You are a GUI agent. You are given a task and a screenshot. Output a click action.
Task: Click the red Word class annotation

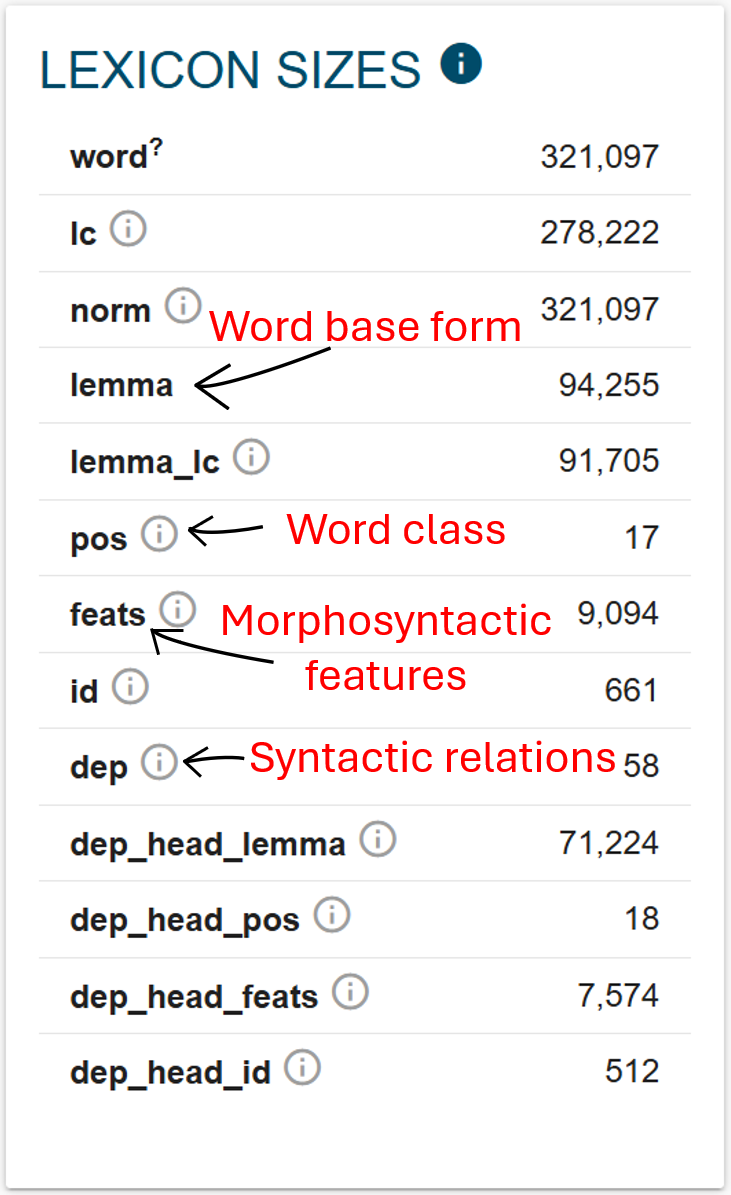[x=396, y=529]
